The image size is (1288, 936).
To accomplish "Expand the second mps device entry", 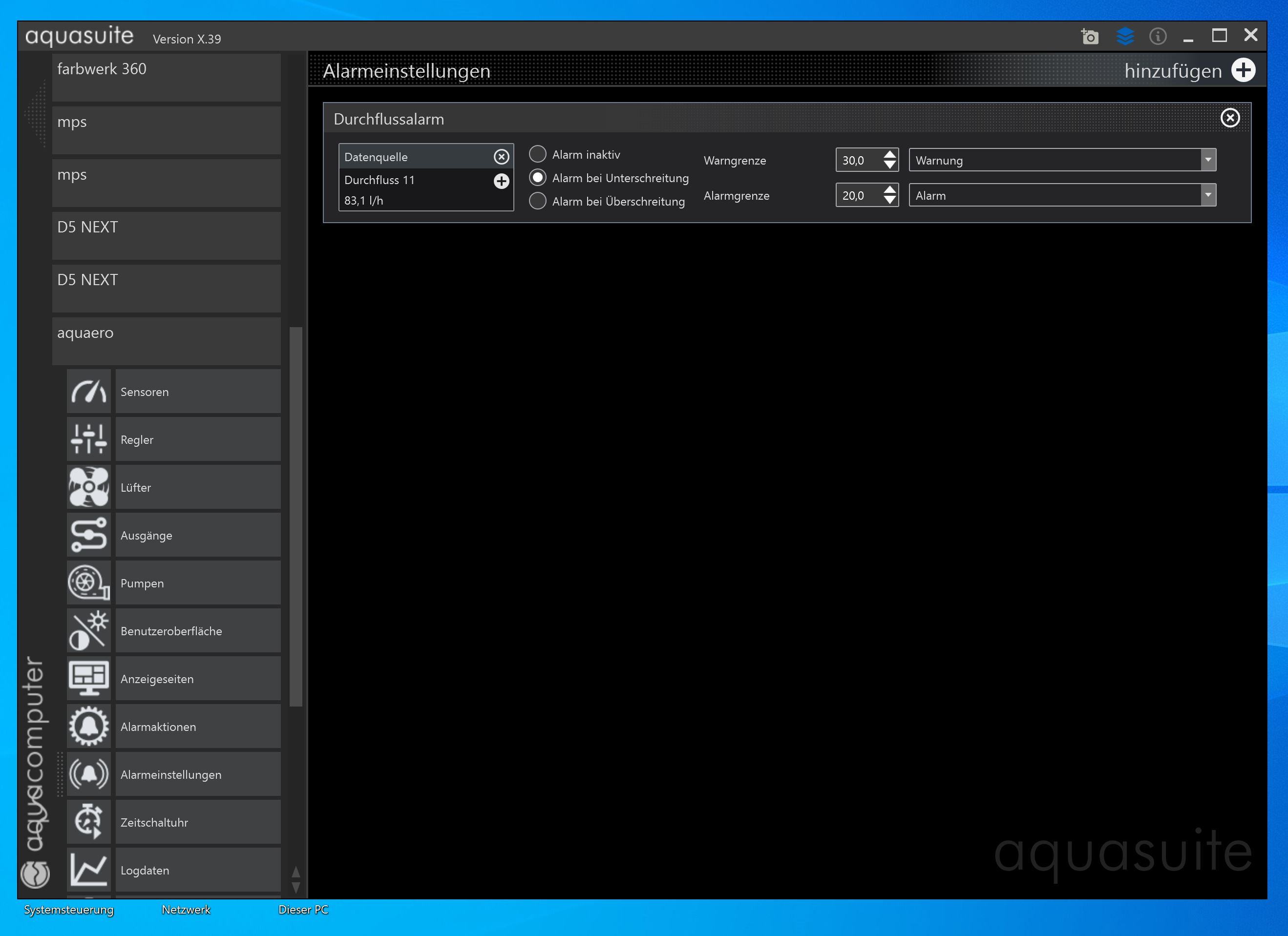I will (x=167, y=183).
